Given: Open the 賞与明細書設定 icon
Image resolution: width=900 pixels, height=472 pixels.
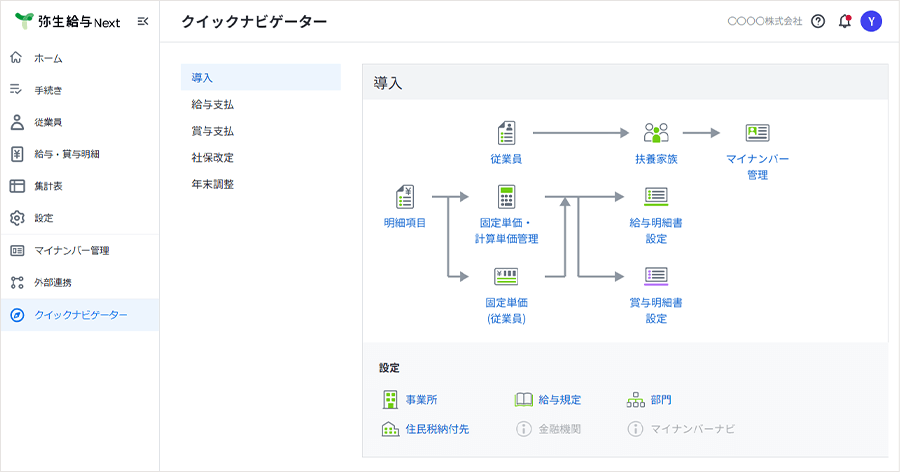Looking at the screenshot, I should (656, 276).
